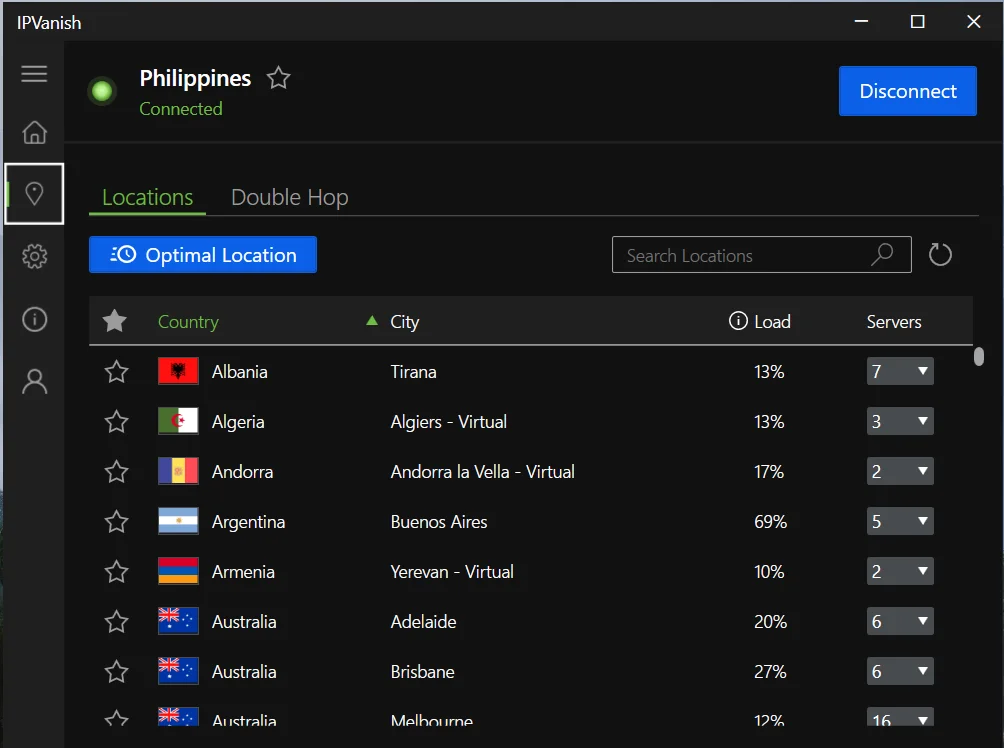The height and width of the screenshot is (748, 1004).
Task: Favorite Australia Adelaide with its star
Action: pyautogui.click(x=117, y=621)
